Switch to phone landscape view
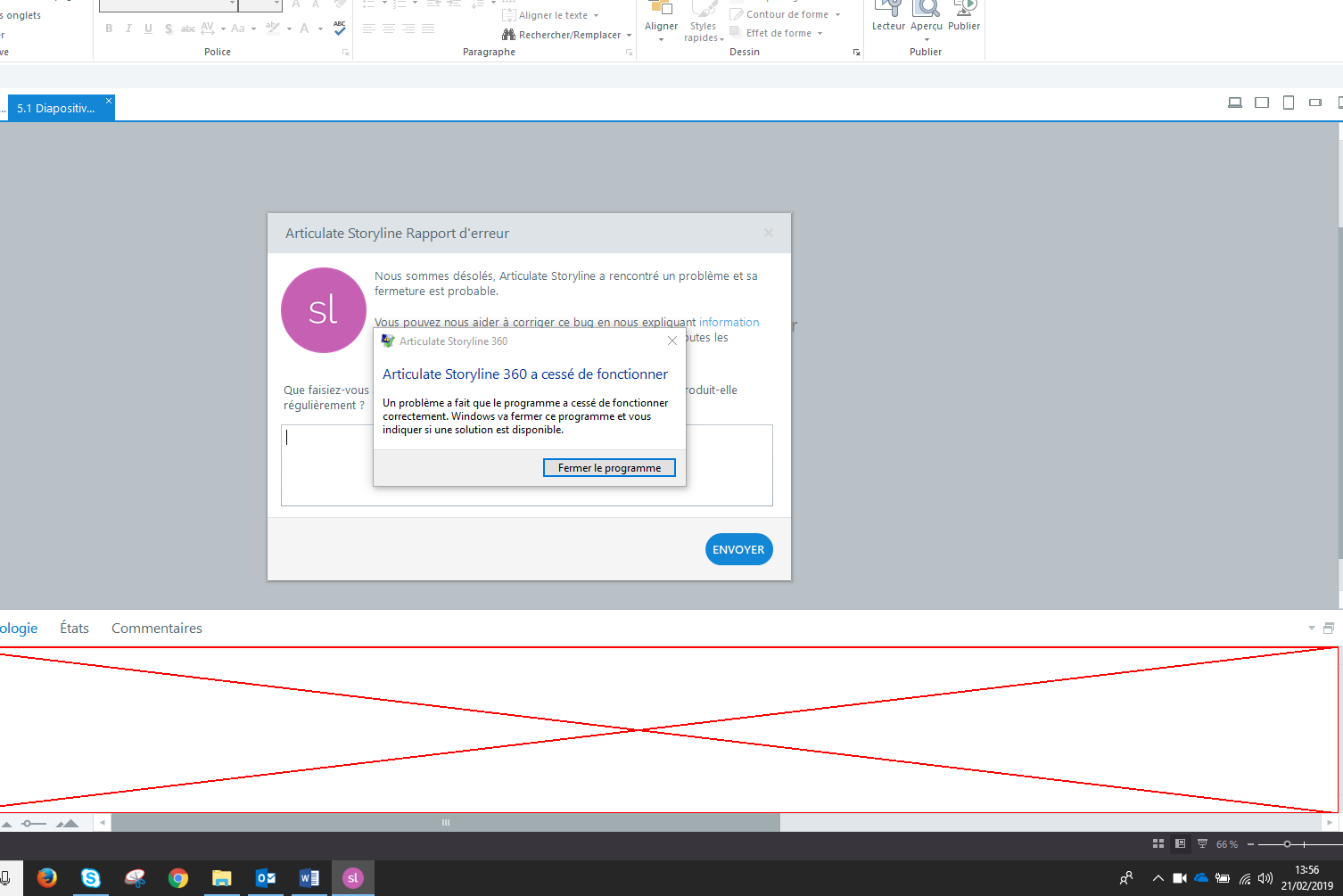Viewport: 1343px width, 896px height. [x=1315, y=103]
